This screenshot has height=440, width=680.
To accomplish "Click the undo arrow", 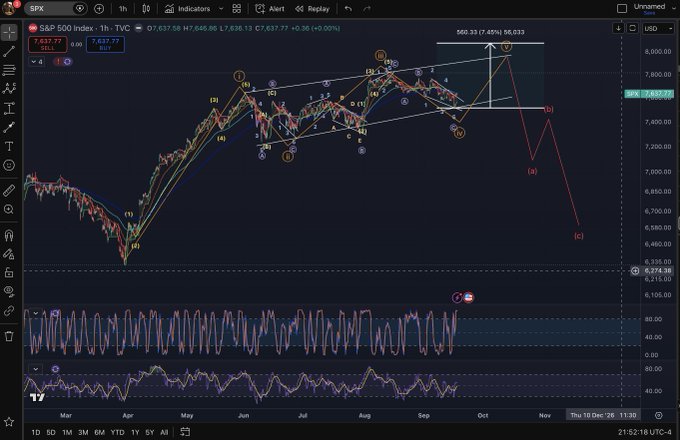I will point(348,9).
